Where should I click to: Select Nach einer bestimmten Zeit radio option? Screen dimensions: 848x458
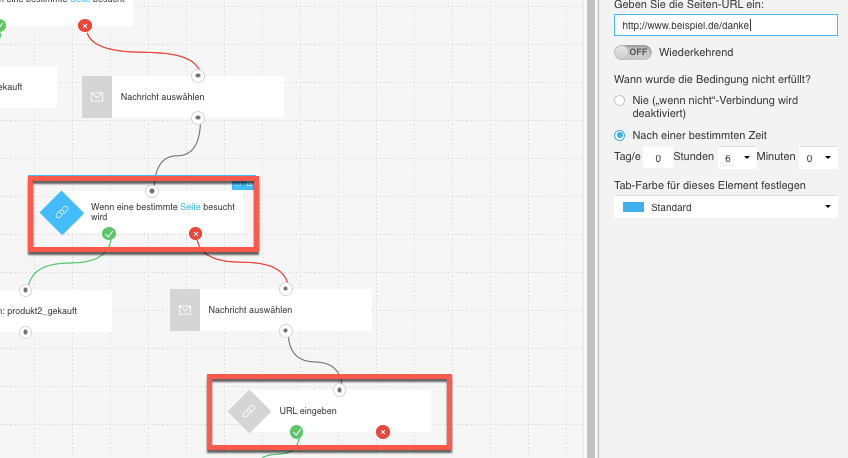click(620, 135)
